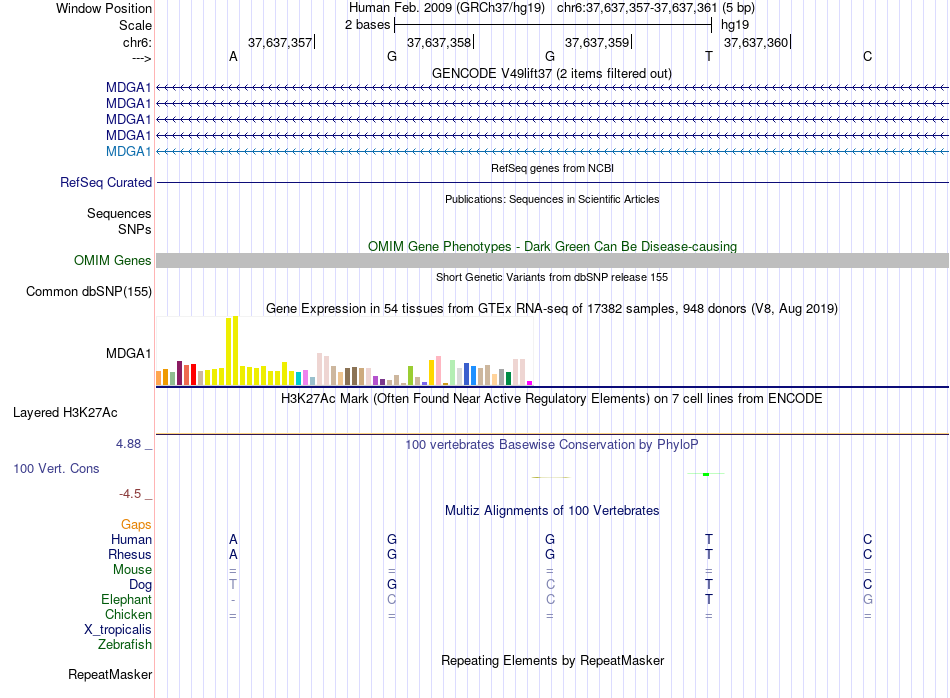
Task: Open the Layered H3K27Ac track label
Action: coord(65,413)
